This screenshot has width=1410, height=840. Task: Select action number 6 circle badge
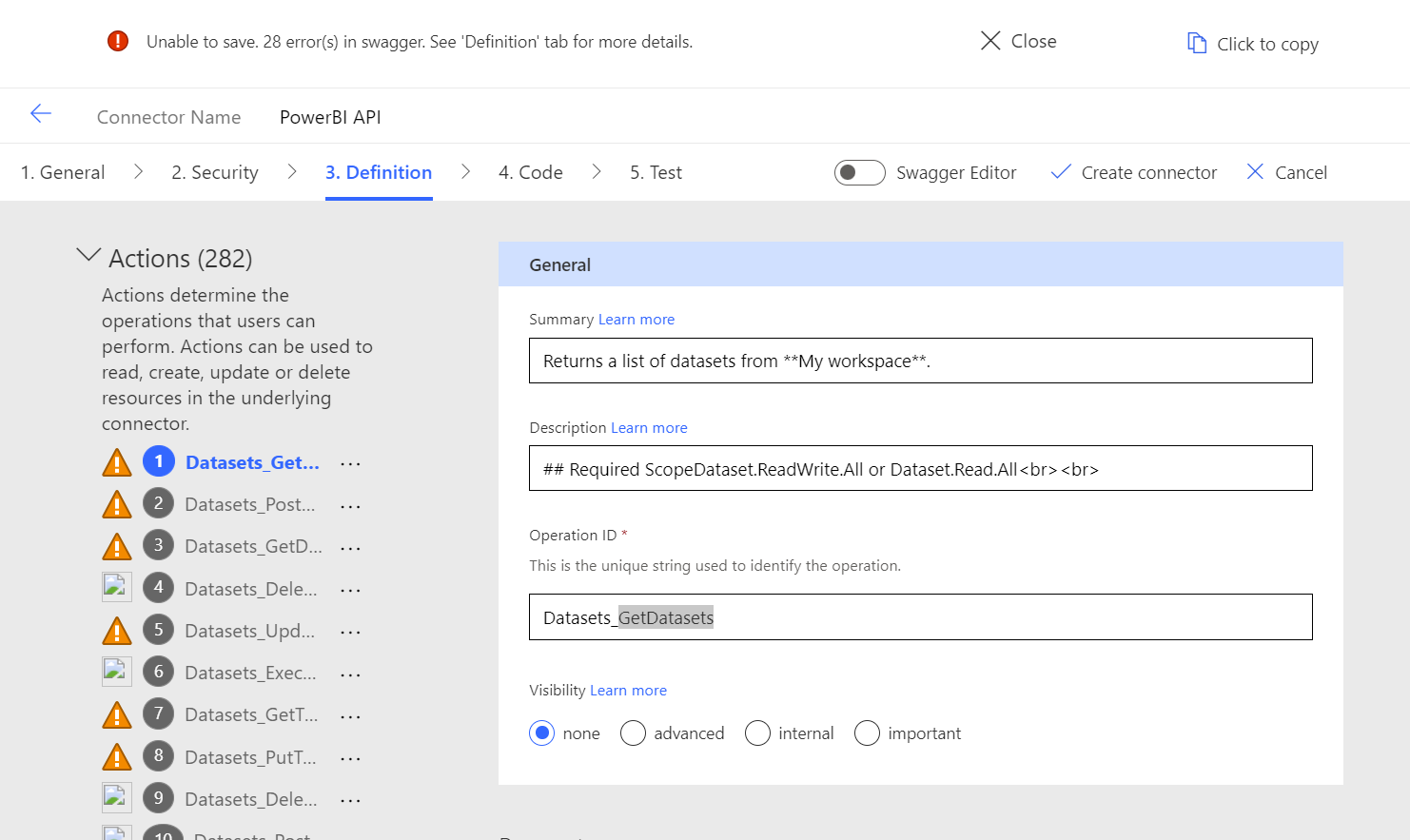159,672
